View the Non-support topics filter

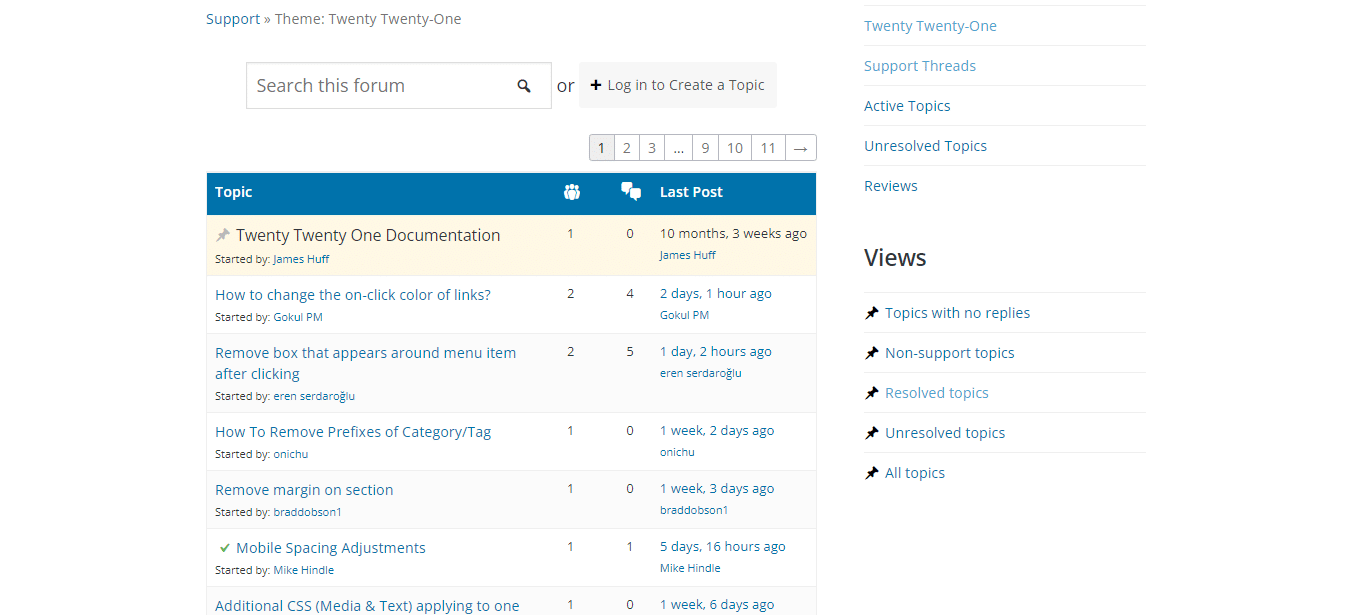[x=950, y=352]
